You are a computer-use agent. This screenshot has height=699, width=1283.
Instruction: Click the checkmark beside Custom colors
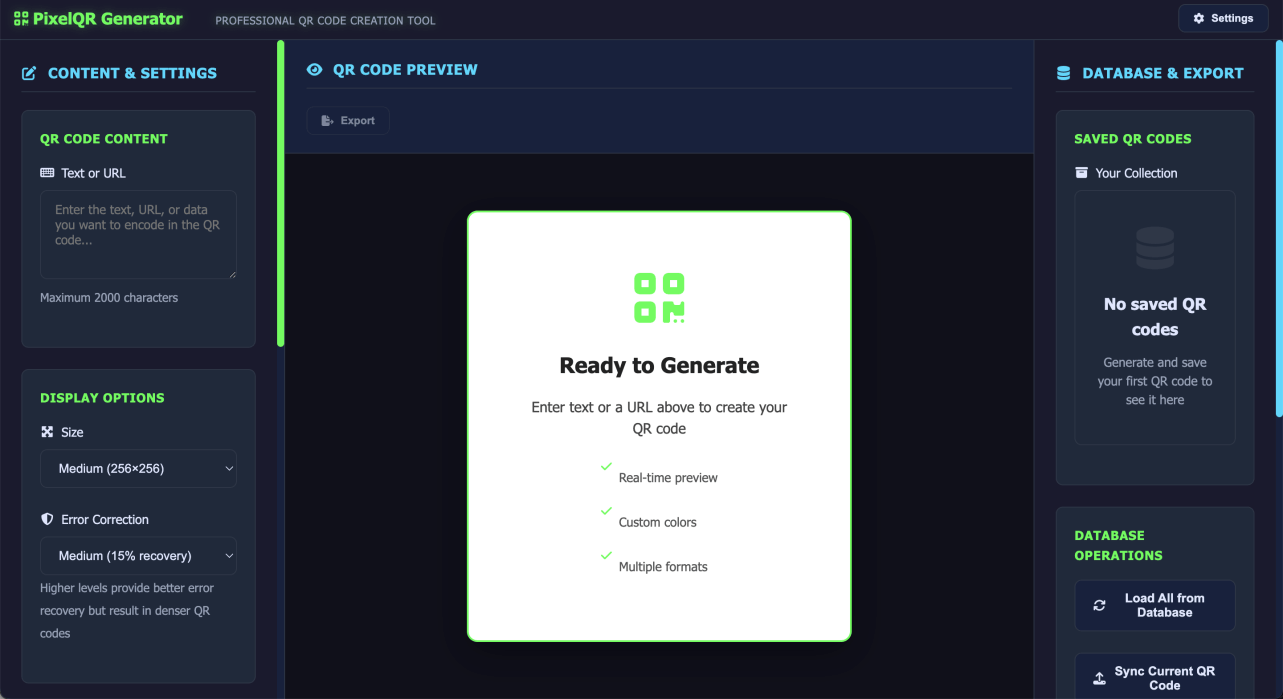[606, 511]
